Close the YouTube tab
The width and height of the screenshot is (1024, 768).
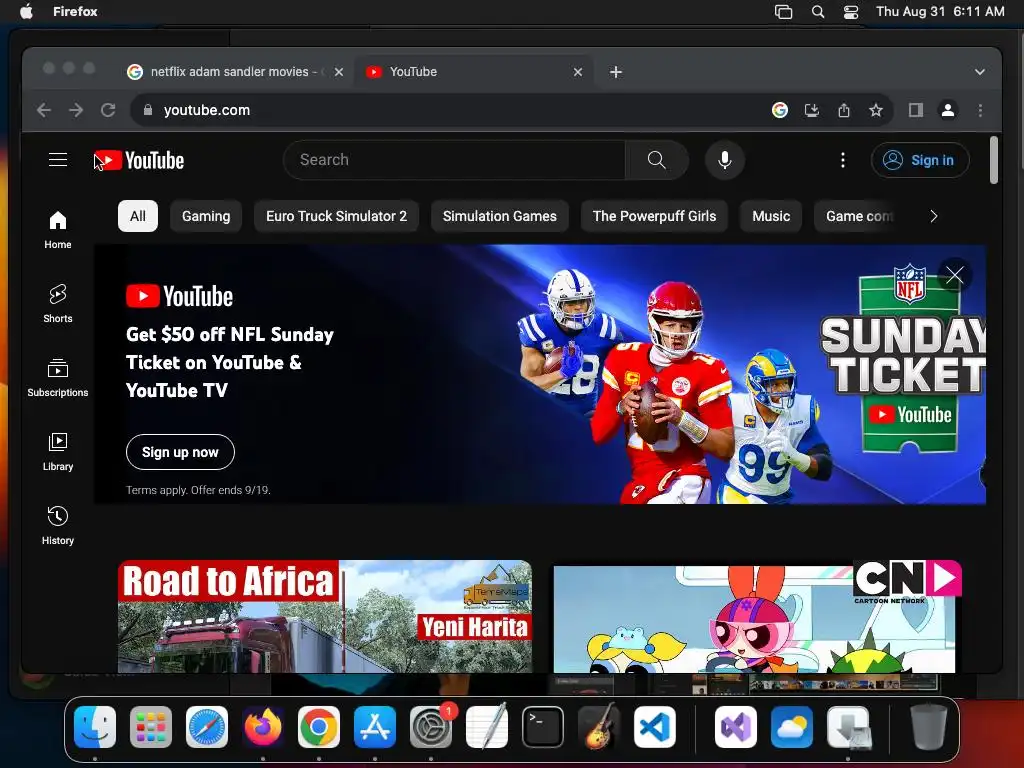click(578, 72)
